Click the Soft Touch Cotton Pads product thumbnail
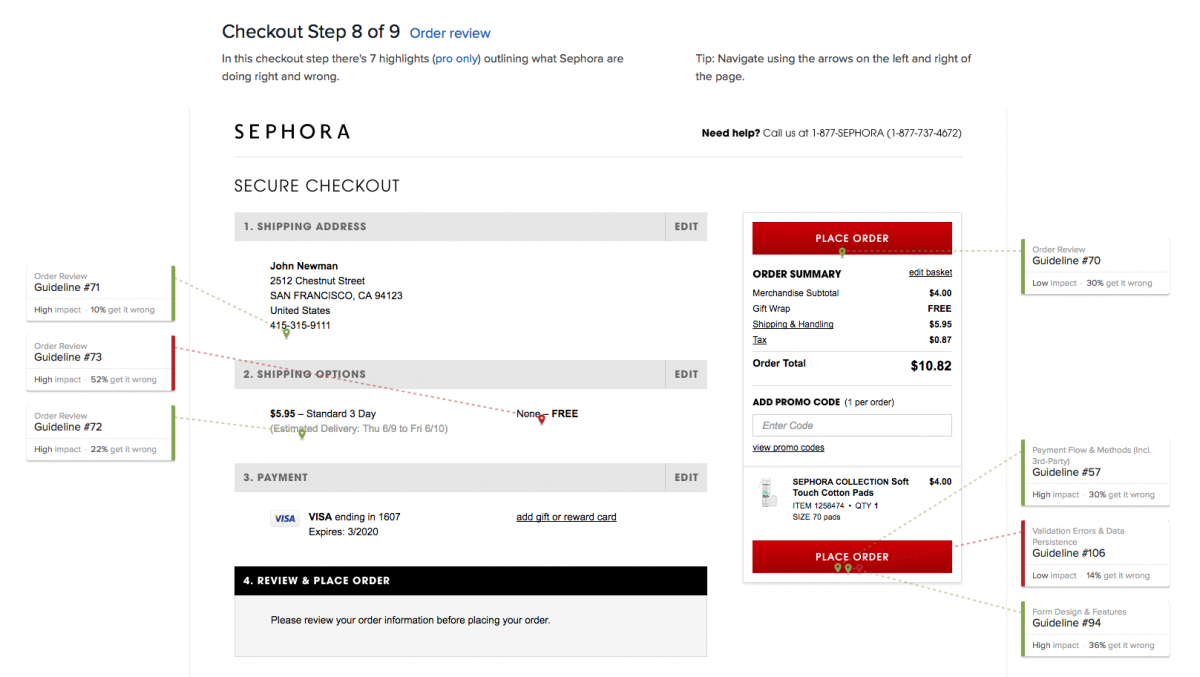Screen dimensions: 1200x677 pos(767,492)
